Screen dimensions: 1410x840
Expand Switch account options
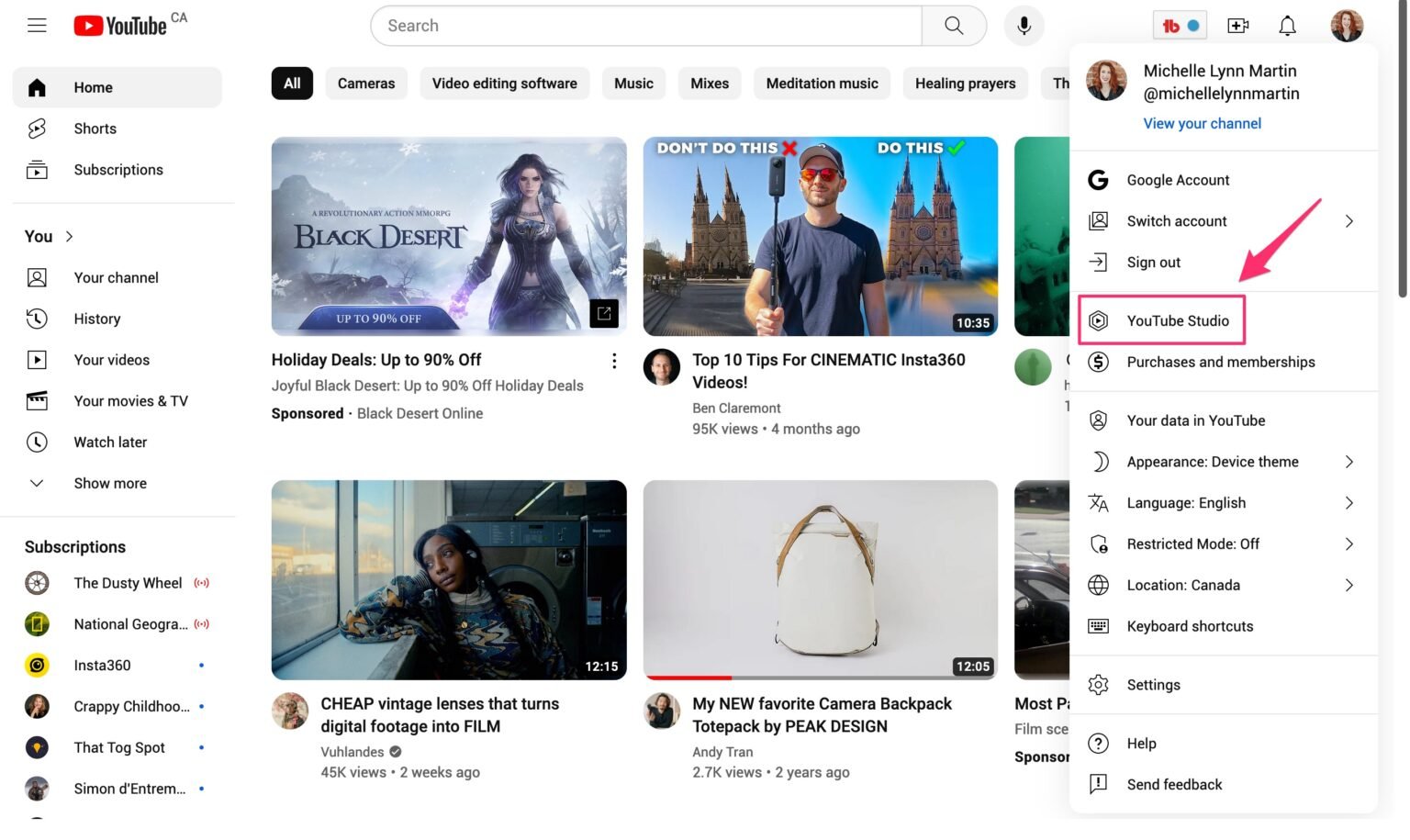coord(1177,220)
